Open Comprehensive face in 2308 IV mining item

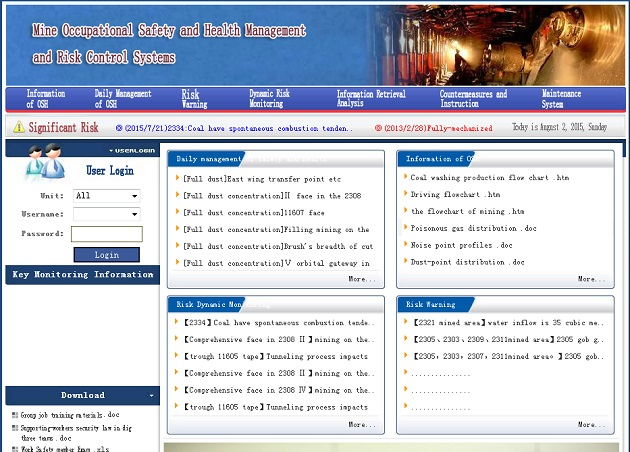(x=279, y=390)
